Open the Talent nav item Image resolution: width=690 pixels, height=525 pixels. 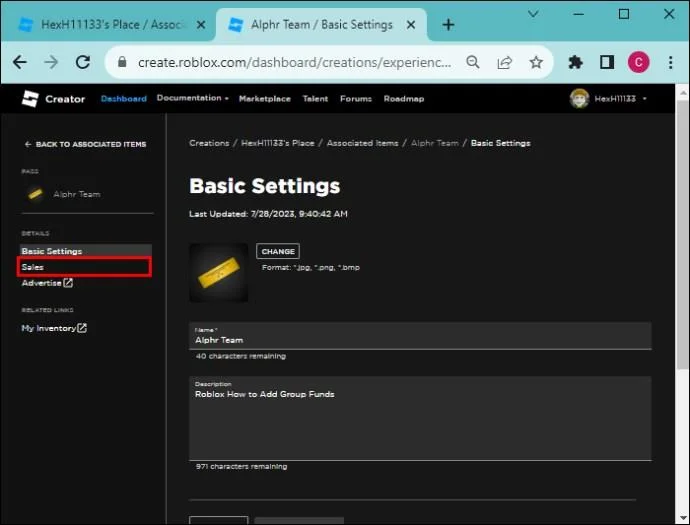[315, 99]
